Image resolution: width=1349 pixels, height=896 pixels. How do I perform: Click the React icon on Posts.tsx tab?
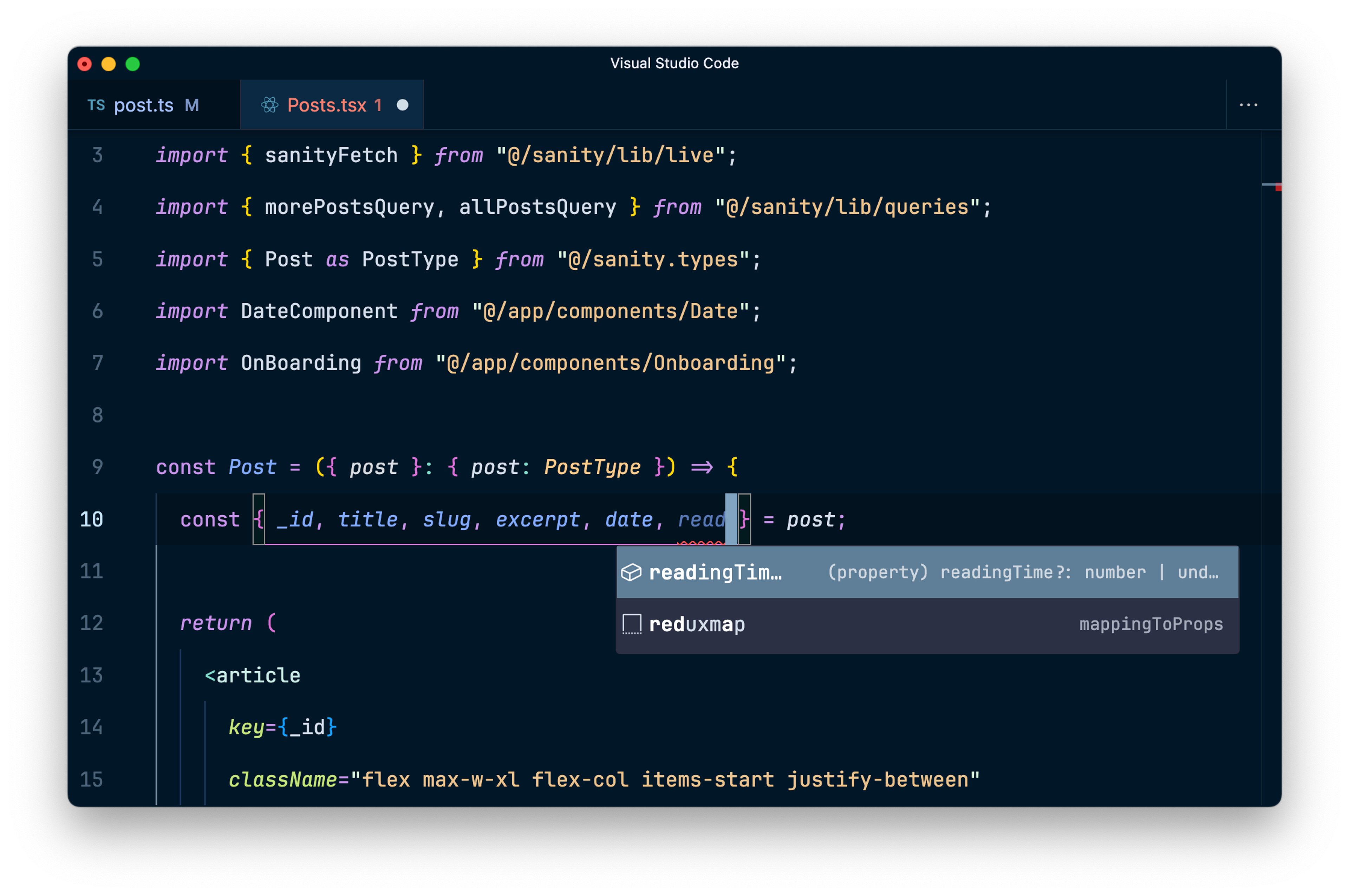pos(270,105)
